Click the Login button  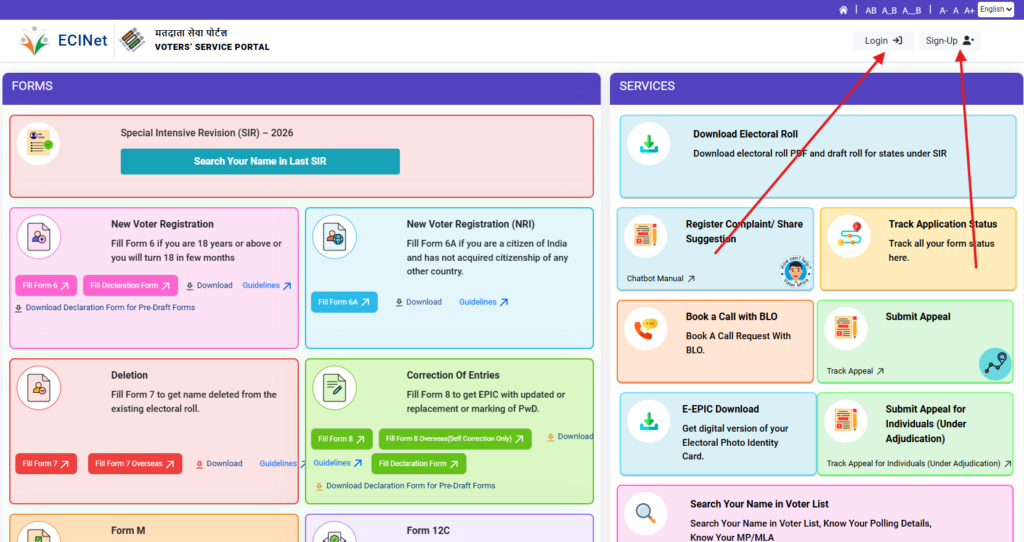[883, 40]
